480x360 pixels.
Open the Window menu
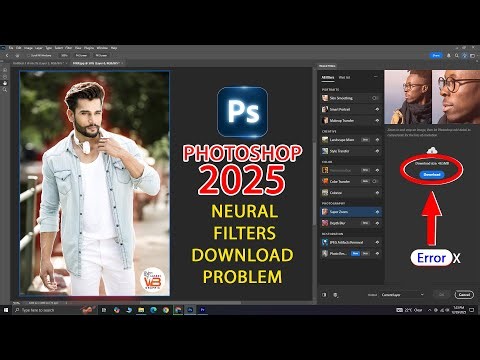(102, 48)
